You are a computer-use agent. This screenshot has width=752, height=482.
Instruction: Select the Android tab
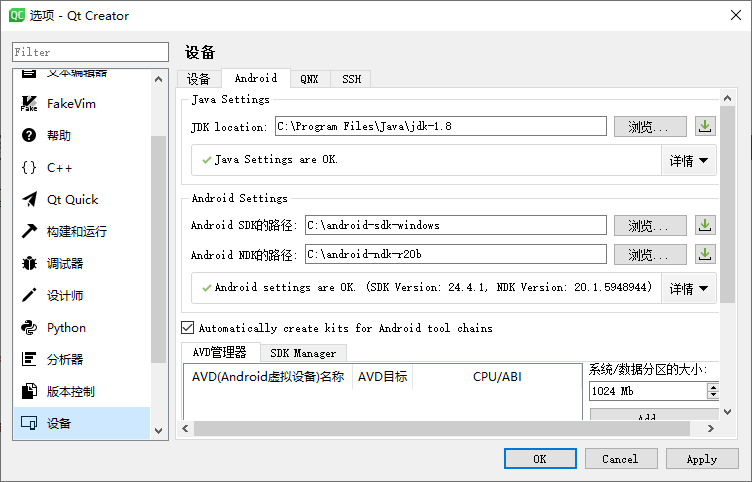[x=256, y=78]
